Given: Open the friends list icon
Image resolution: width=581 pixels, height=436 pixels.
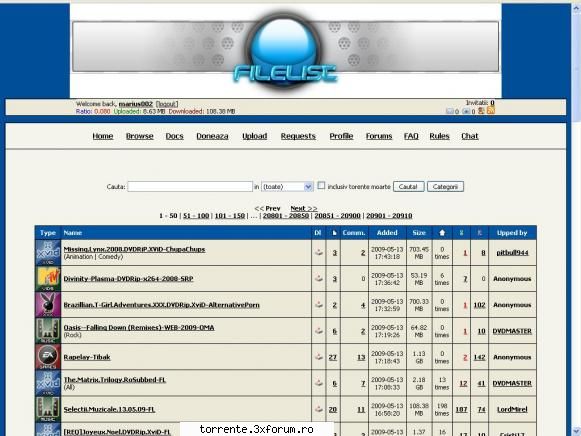Looking at the screenshot, I should click(481, 111).
